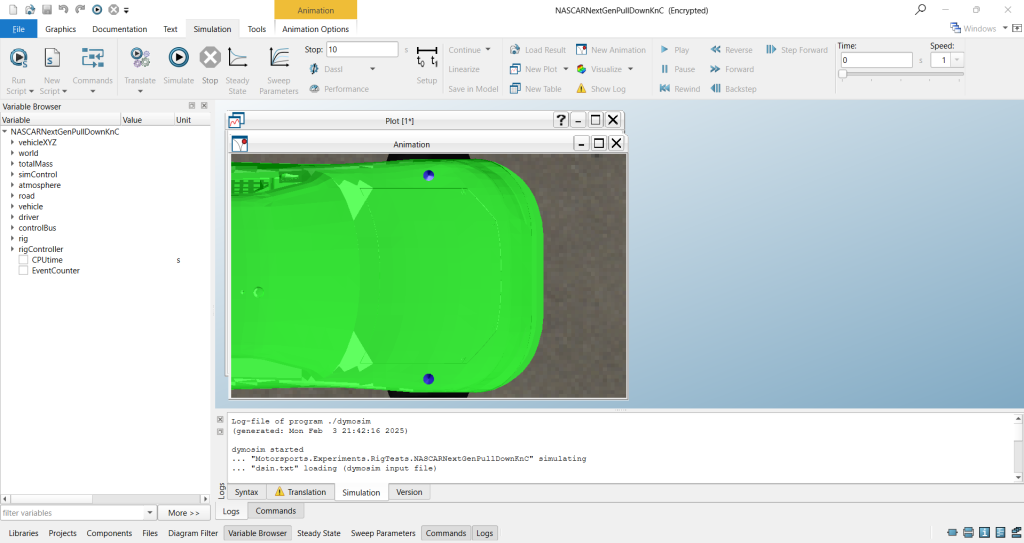Screen dimensions: 1024x543
Task: Switch to the Syntax log tab
Action: (246, 492)
